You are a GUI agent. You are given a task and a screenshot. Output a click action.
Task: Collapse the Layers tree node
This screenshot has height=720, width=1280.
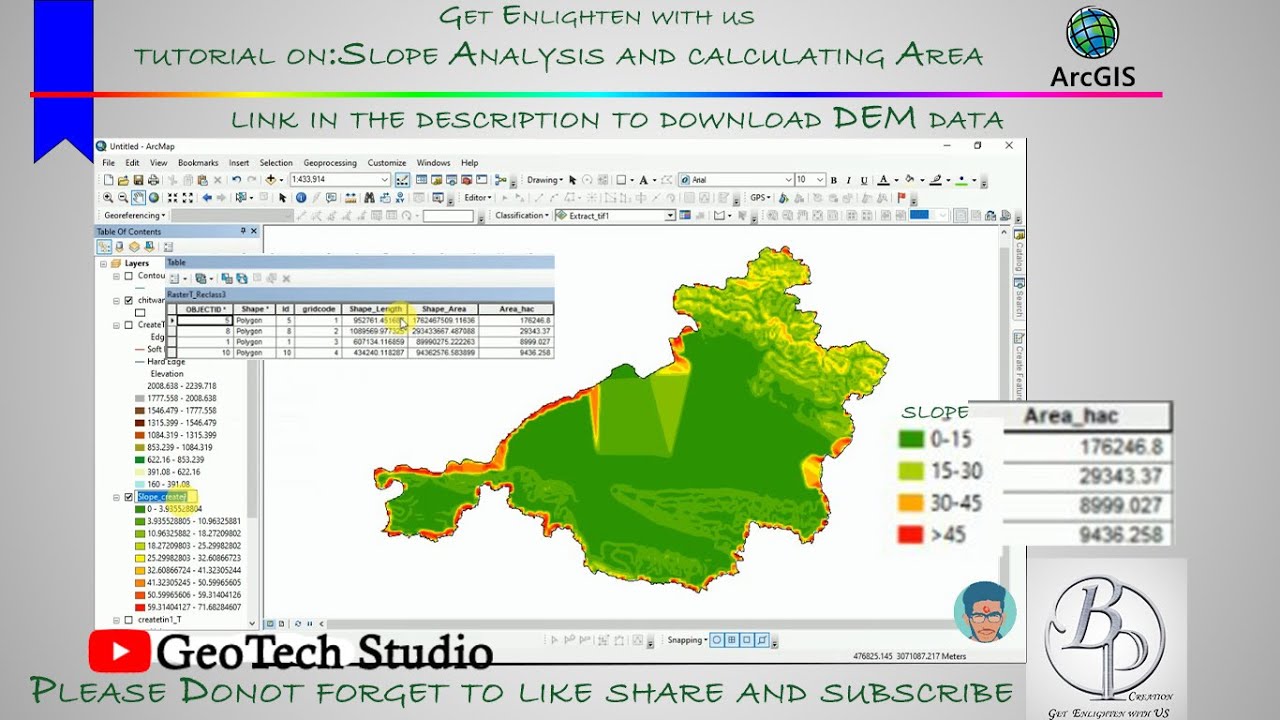coord(103,264)
